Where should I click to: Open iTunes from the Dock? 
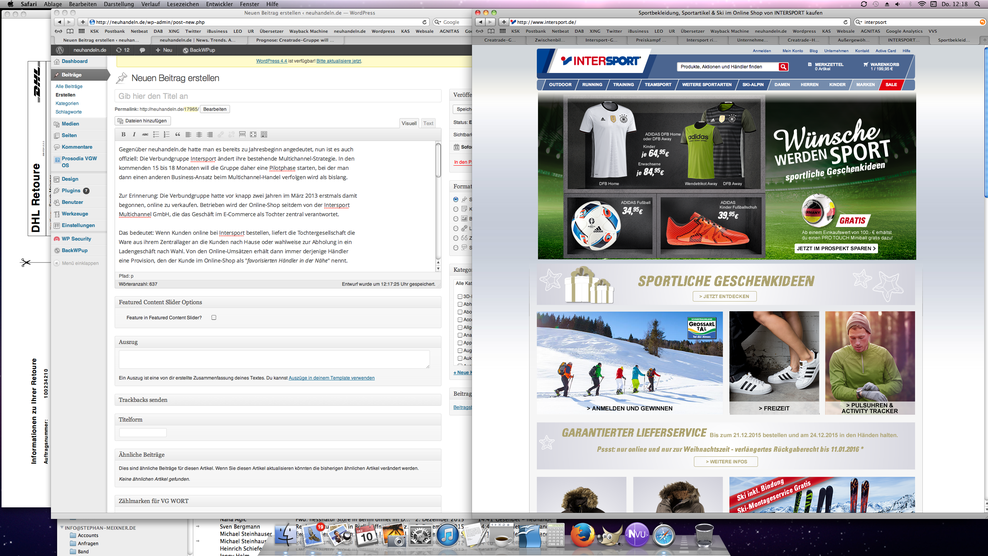[447, 536]
